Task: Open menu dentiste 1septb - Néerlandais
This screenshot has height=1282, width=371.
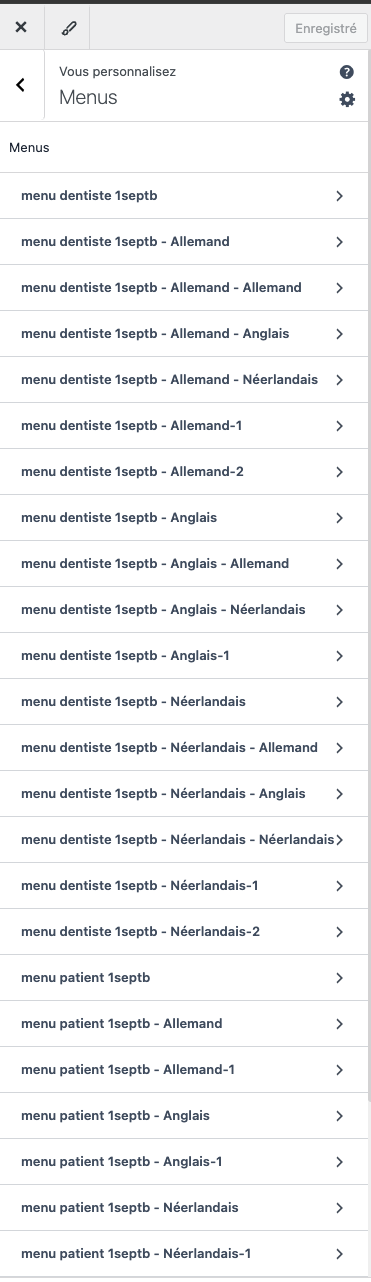Action: click(185, 702)
